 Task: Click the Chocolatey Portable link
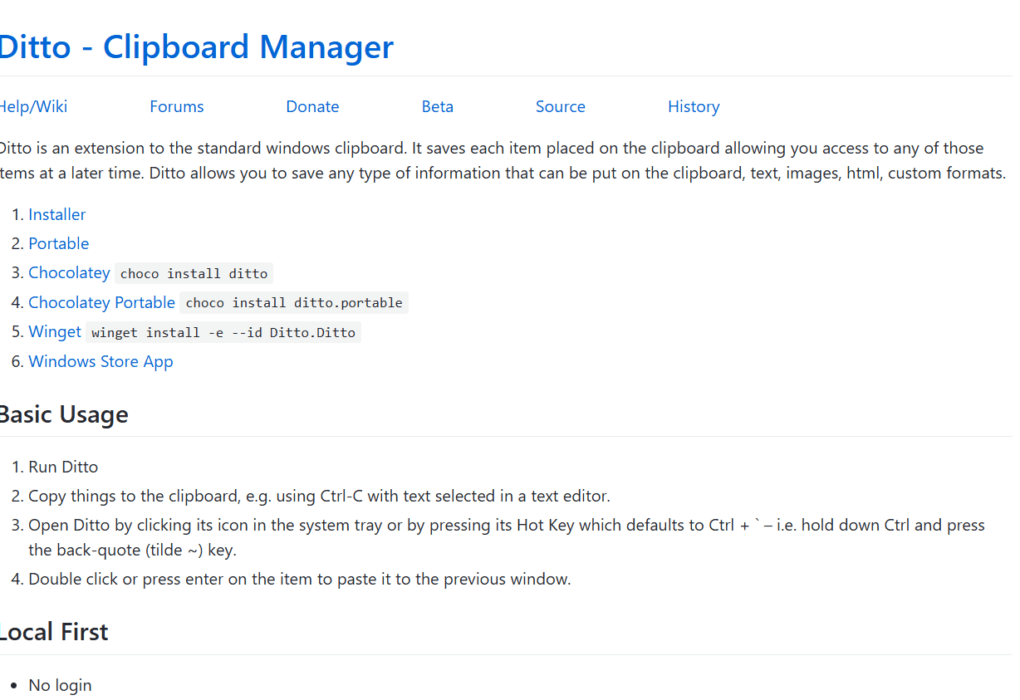(x=101, y=302)
